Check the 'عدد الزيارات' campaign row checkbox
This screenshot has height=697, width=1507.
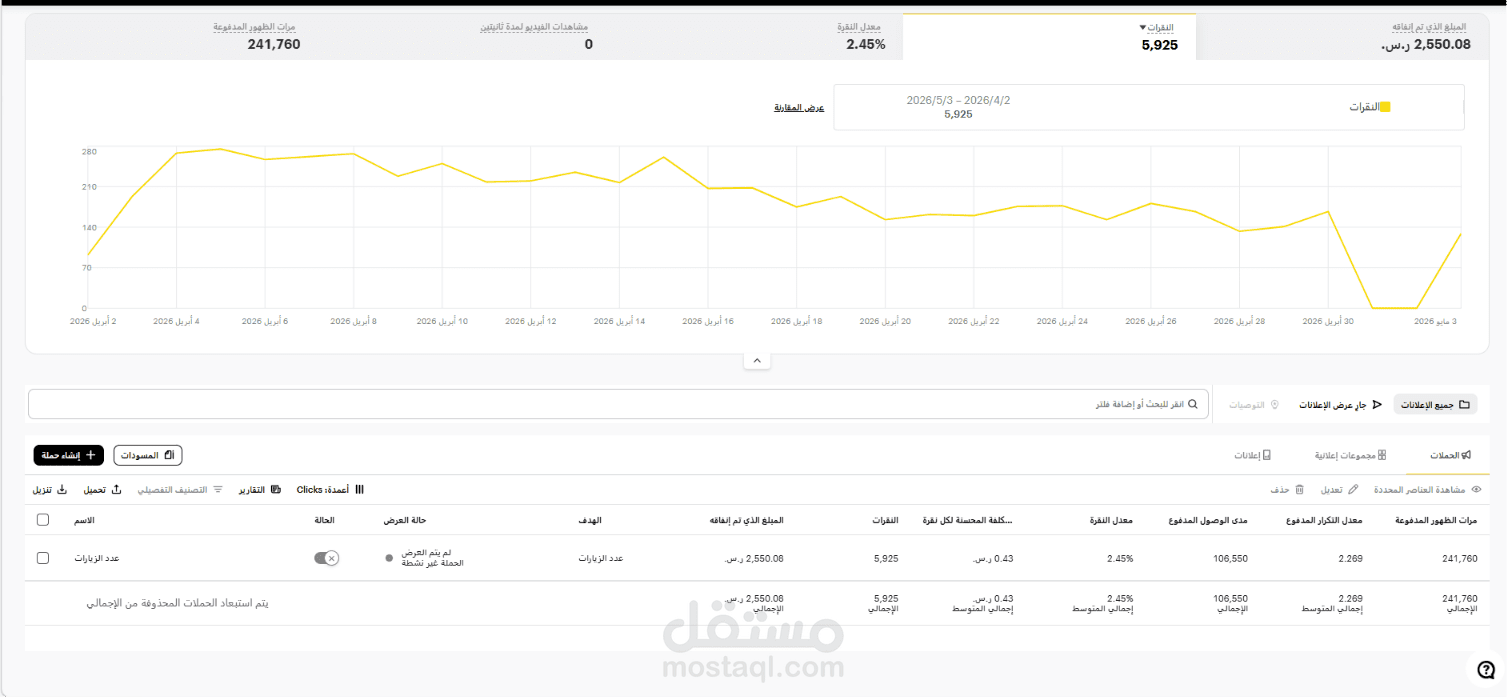coord(42,558)
